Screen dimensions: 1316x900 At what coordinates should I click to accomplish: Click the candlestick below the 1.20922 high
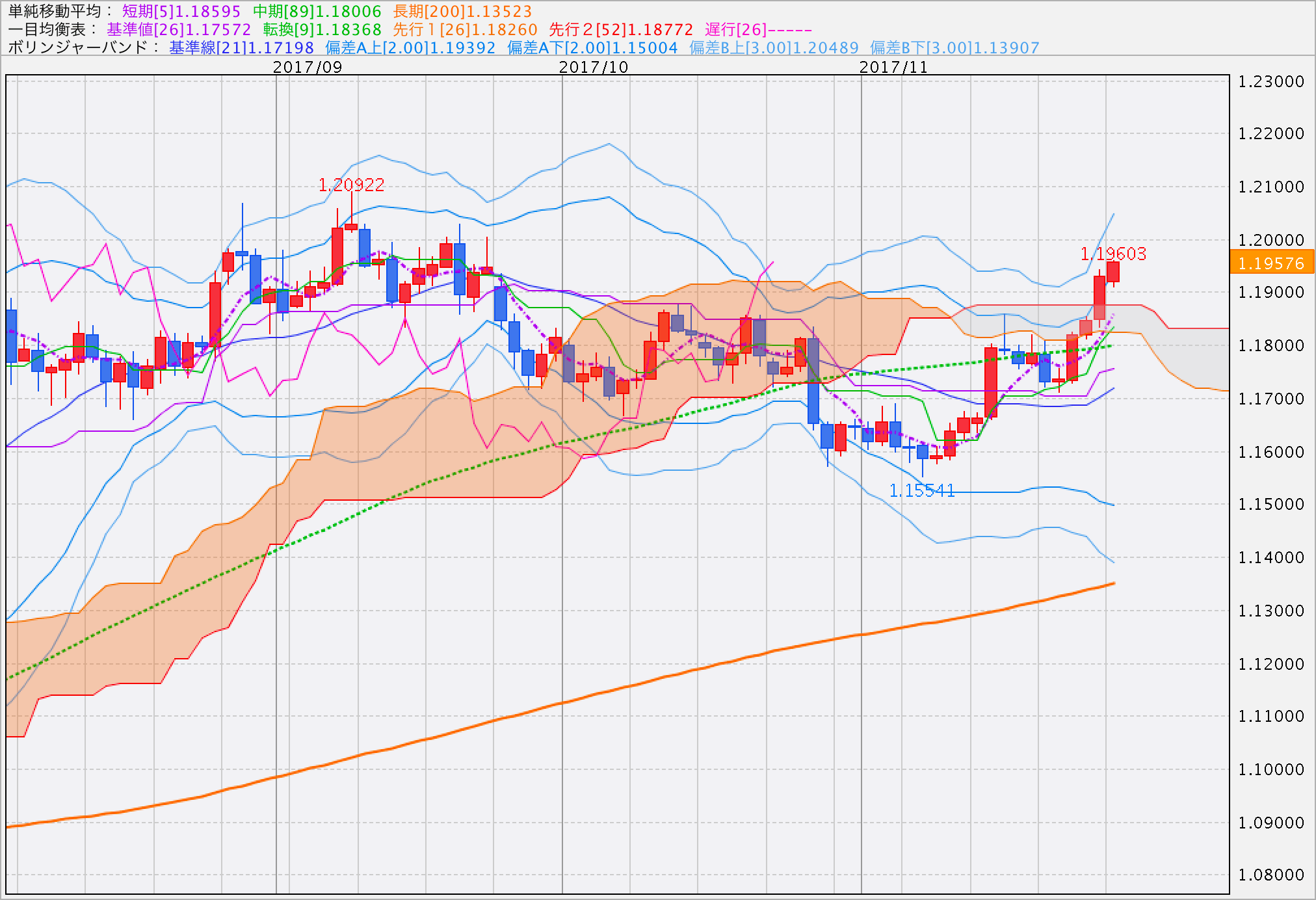[351, 227]
